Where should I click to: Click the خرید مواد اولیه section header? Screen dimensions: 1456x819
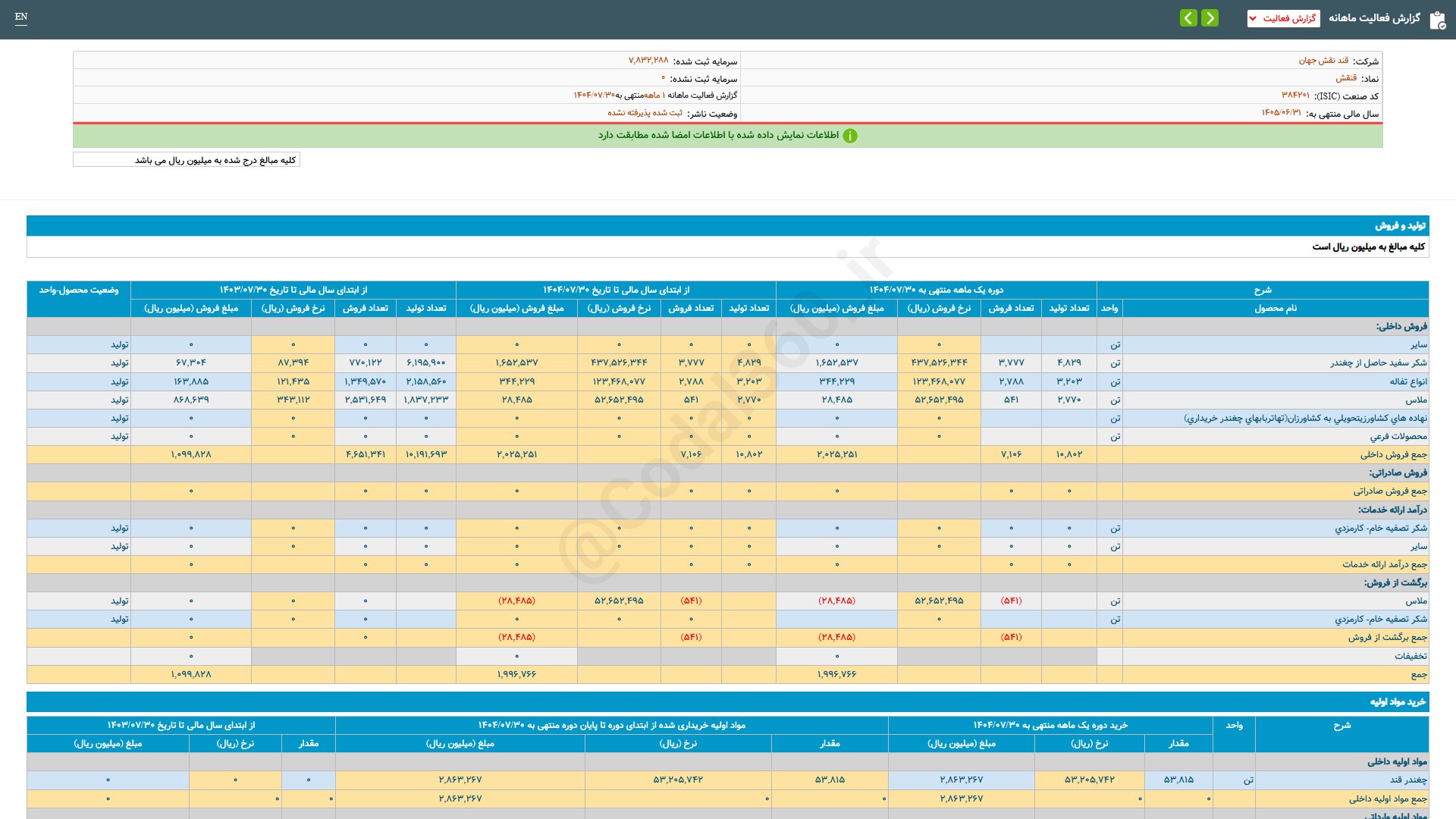1398,702
